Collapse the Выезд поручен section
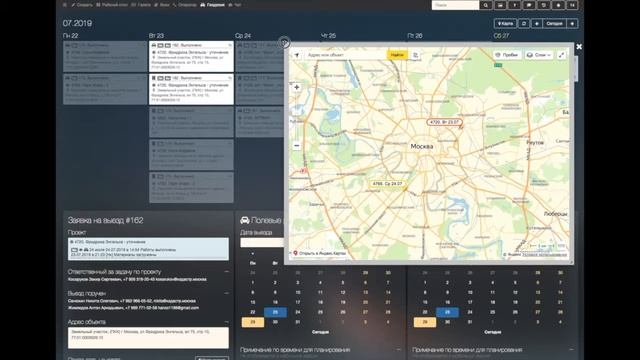 [x=227, y=293]
